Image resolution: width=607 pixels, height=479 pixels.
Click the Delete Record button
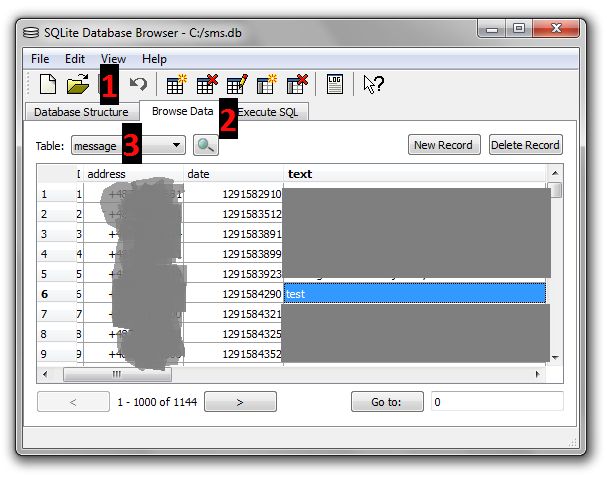tap(525, 145)
